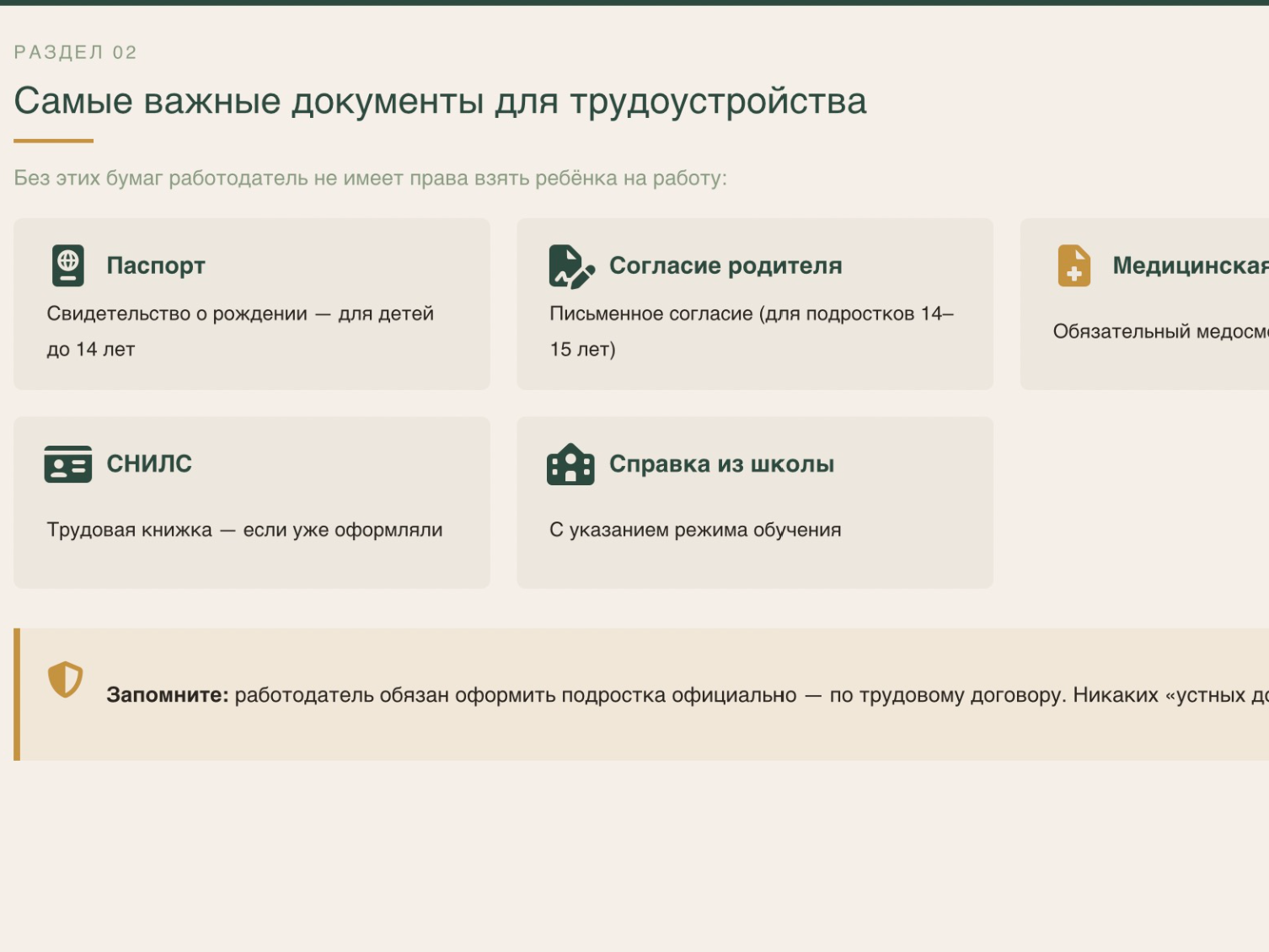Select the СНИЛС card heading
1269x952 pixels.
(149, 463)
